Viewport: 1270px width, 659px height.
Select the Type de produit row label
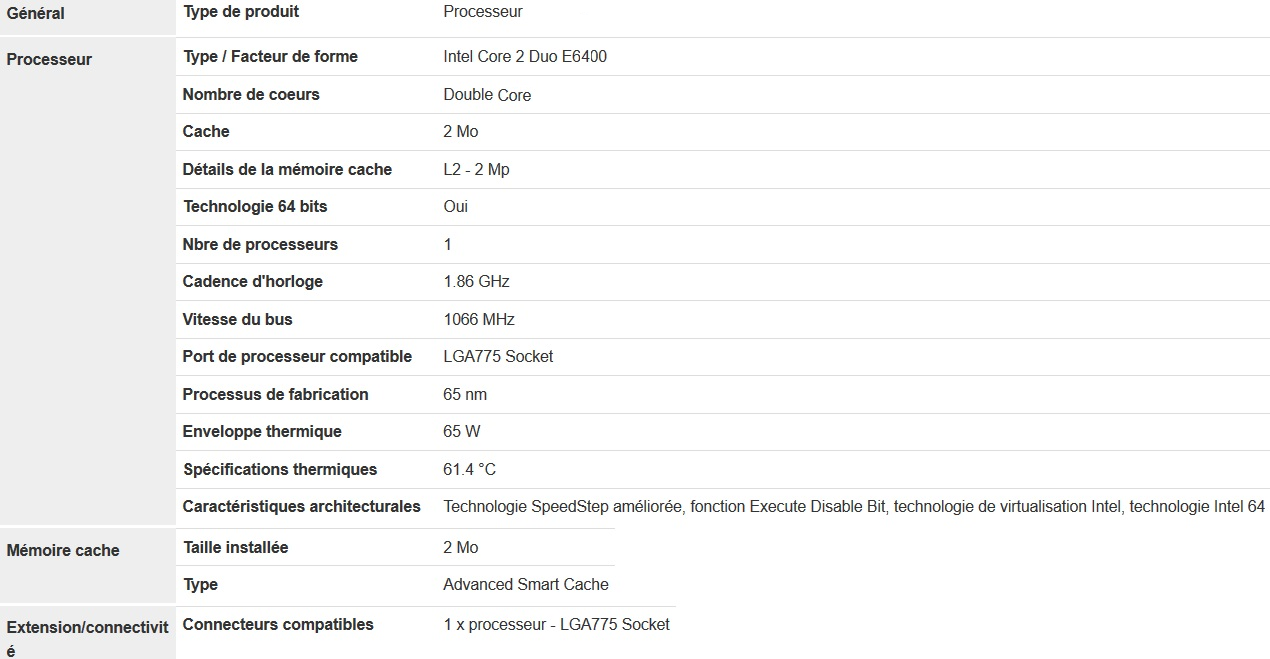point(241,12)
